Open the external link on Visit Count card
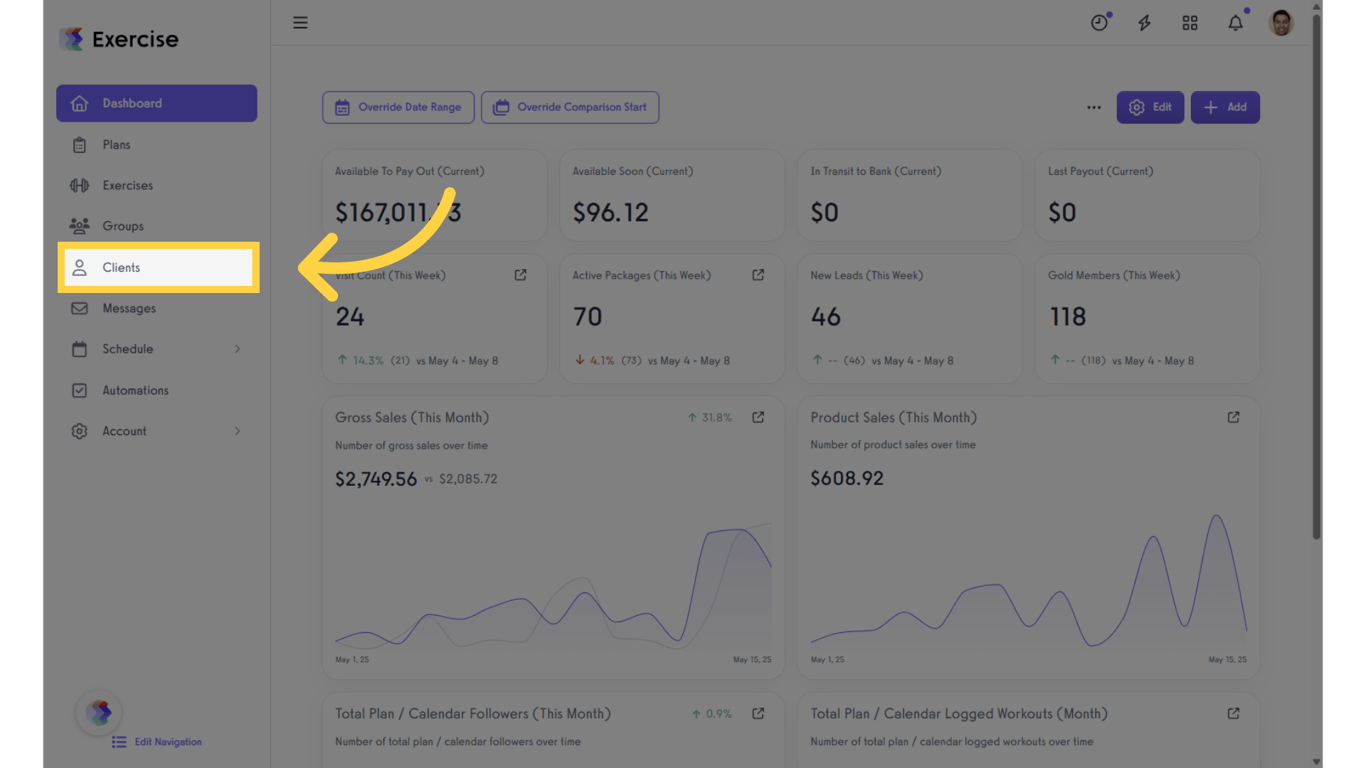 click(x=520, y=274)
